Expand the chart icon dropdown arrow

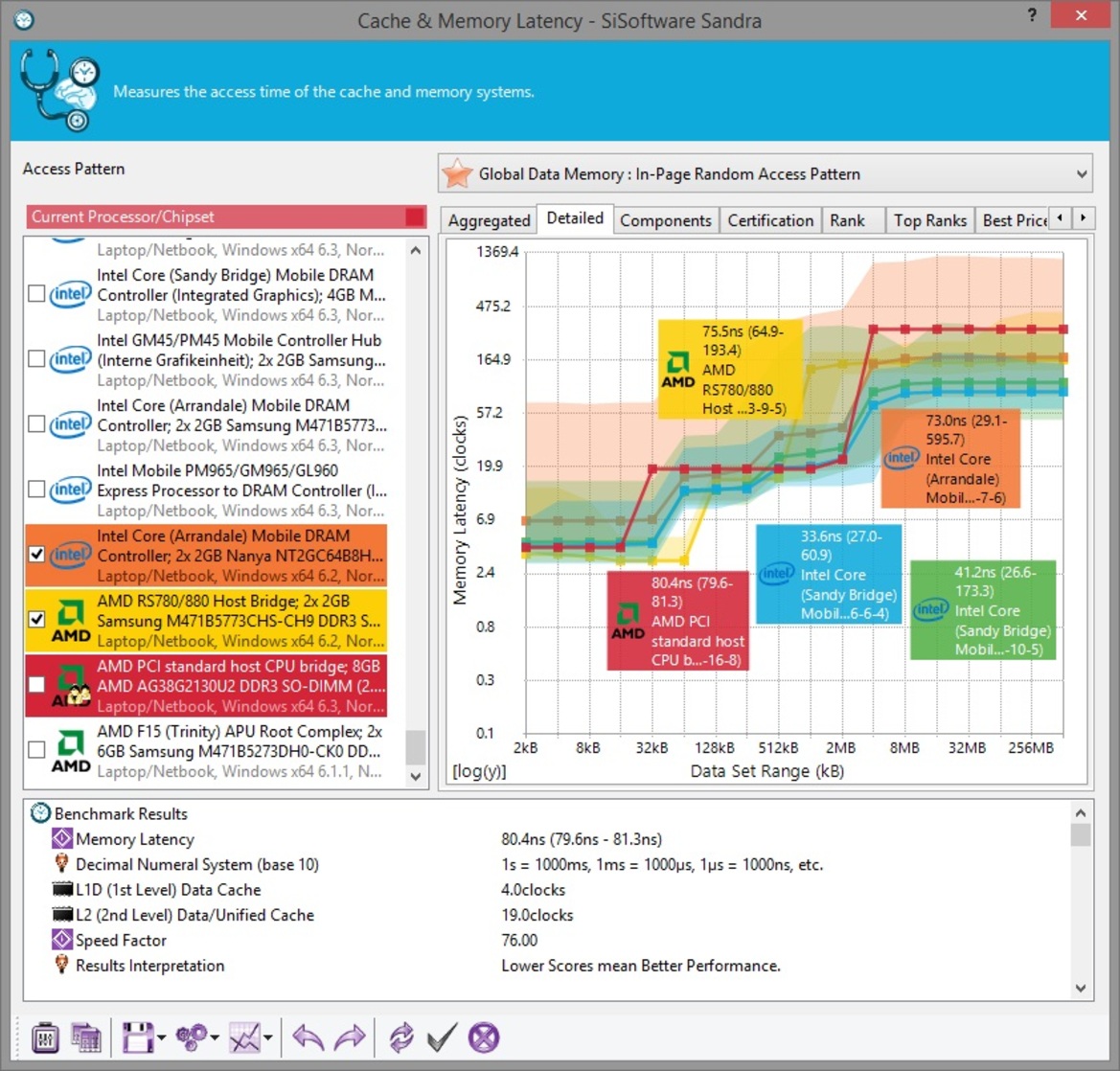coord(268,1037)
